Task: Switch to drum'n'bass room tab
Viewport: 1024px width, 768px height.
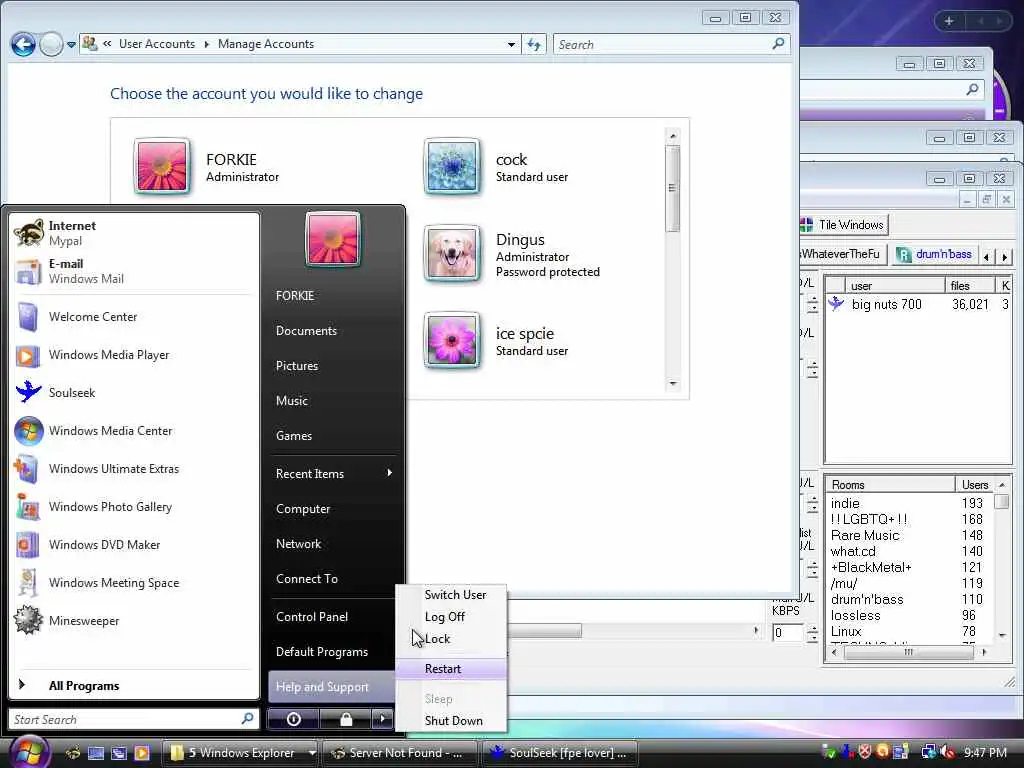Action: point(935,254)
